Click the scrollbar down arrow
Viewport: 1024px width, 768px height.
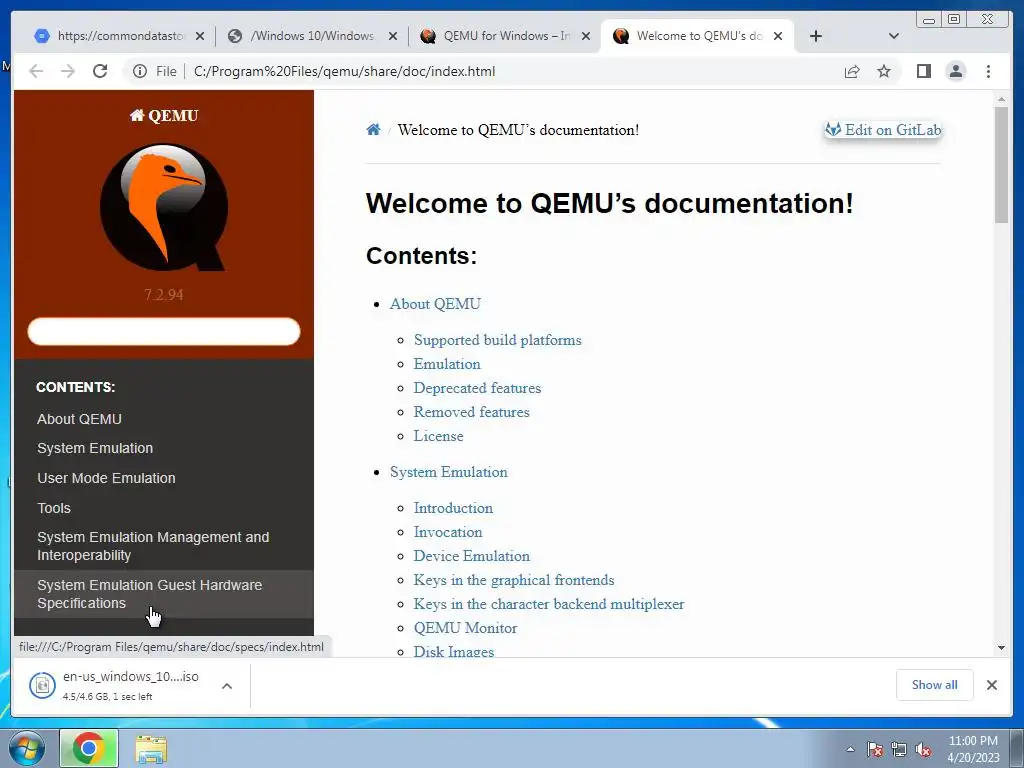[x=1001, y=648]
